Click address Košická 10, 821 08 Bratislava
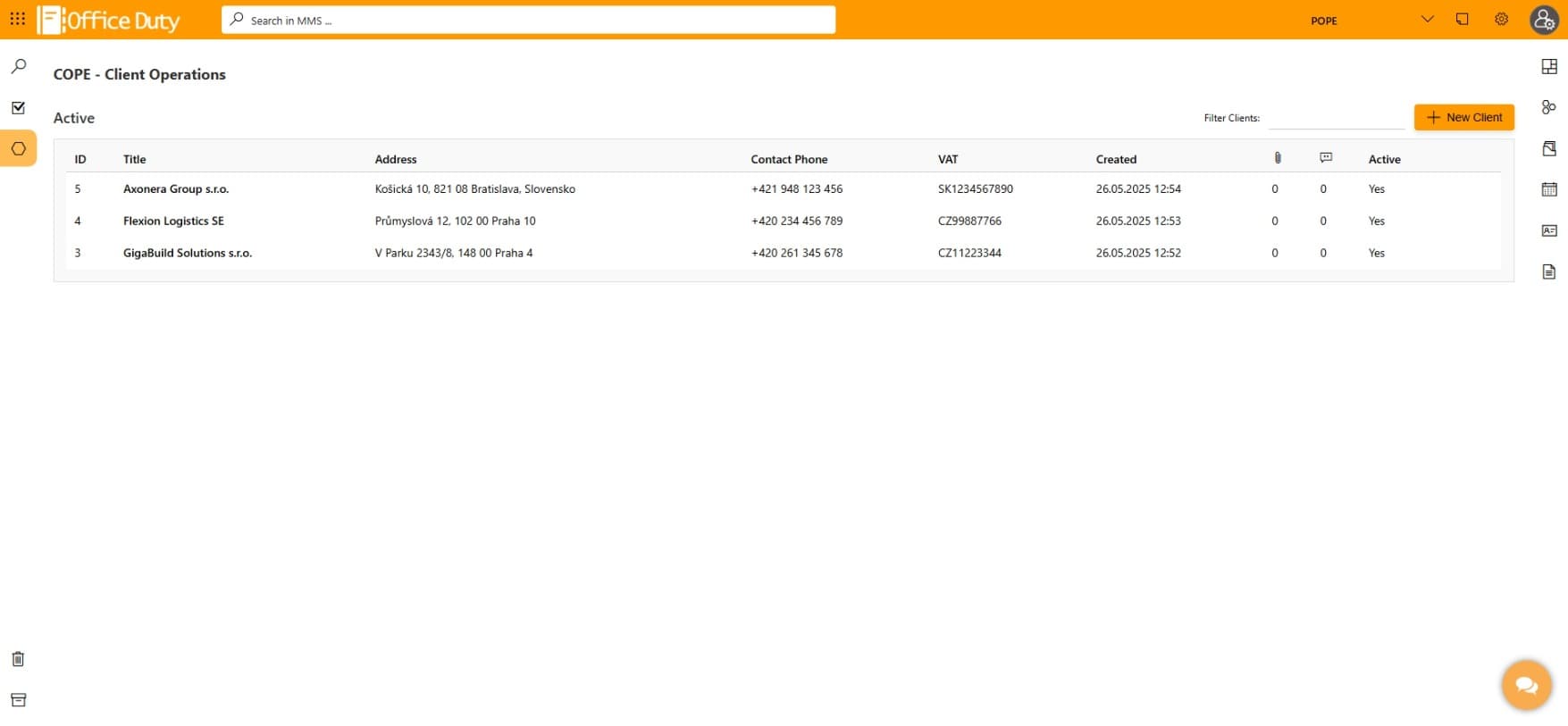 tap(474, 188)
